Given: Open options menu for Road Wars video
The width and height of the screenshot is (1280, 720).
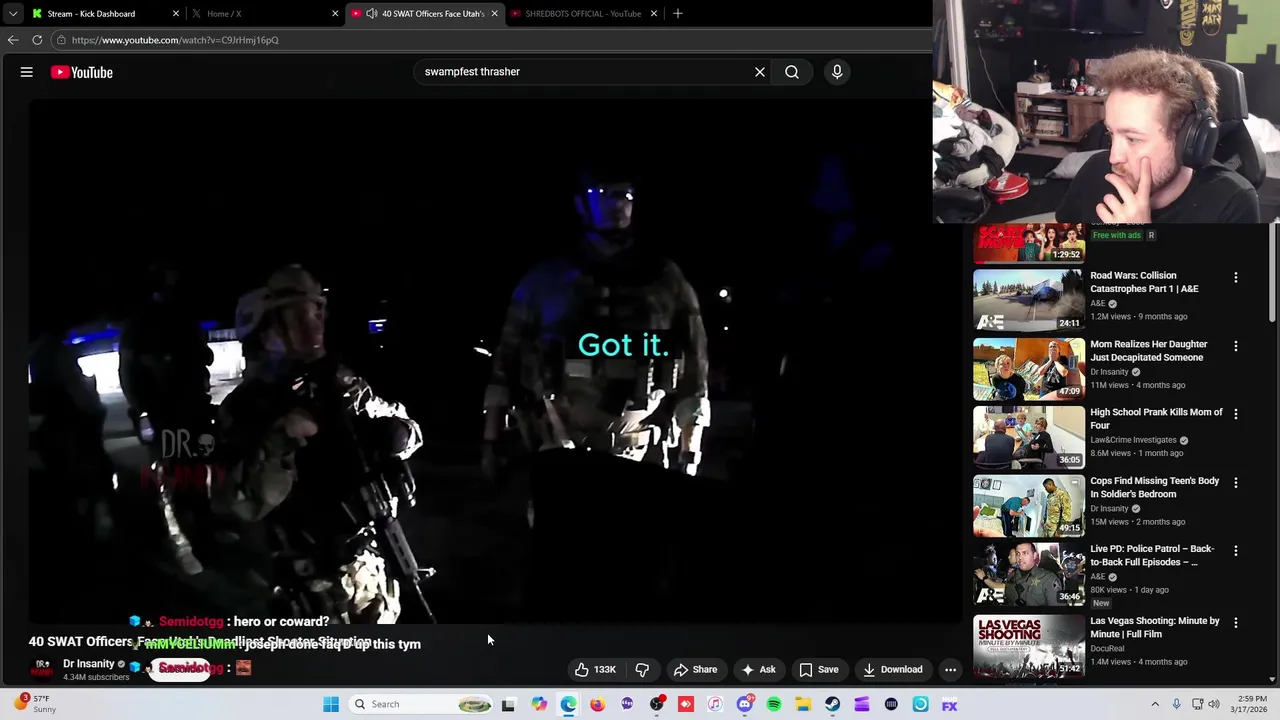Looking at the screenshot, I should [x=1236, y=277].
